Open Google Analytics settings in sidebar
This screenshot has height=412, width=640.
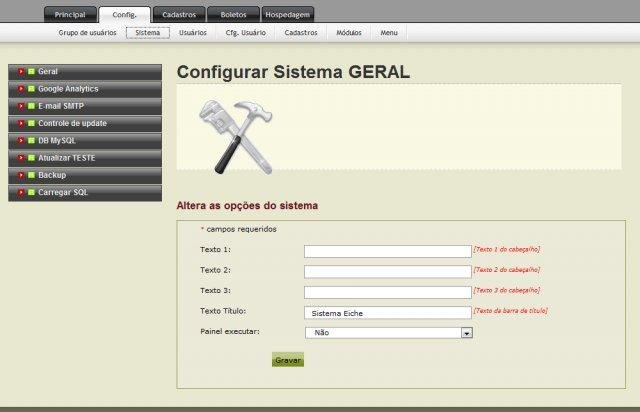click(85, 89)
